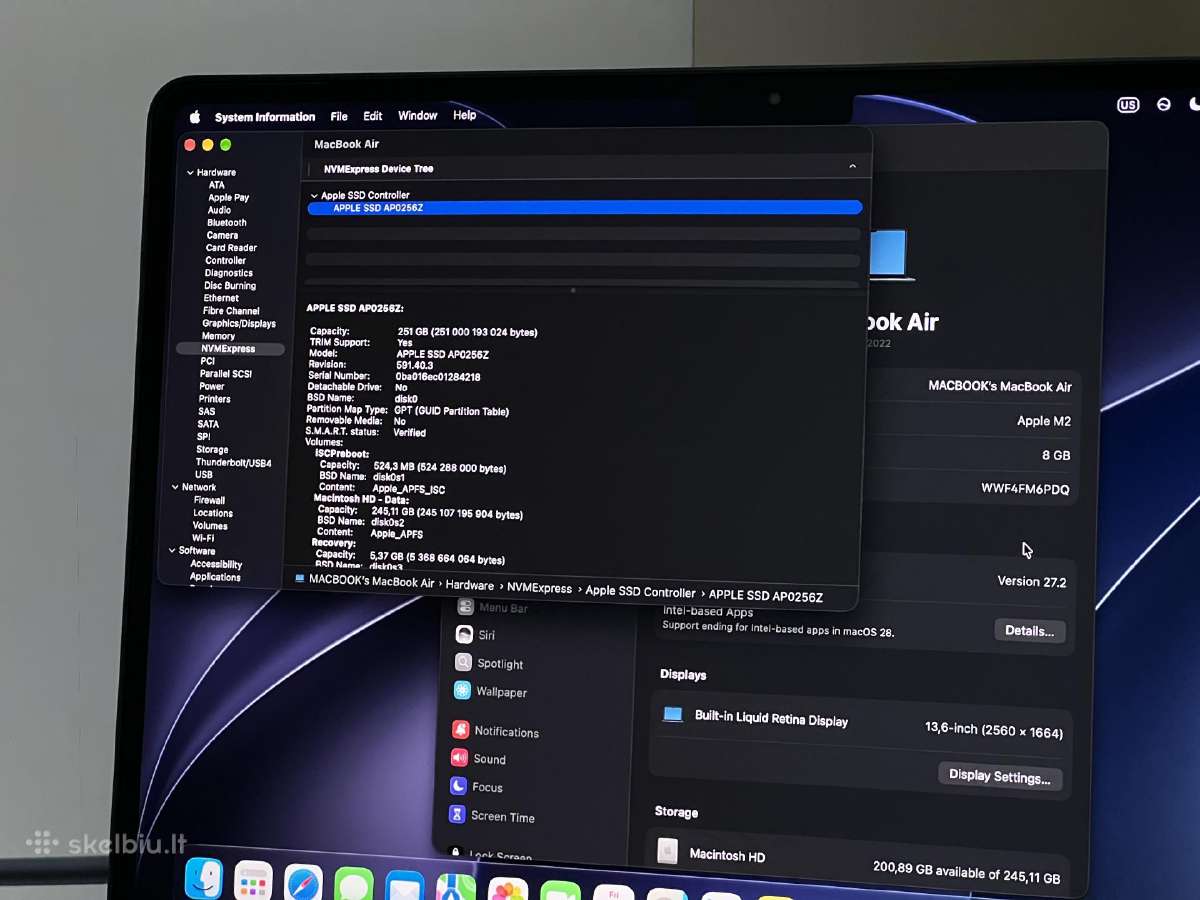Collapse the Hardware section in the sidebar
Image resolution: width=1200 pixels, height=900 pixels.
coord(190,173)
